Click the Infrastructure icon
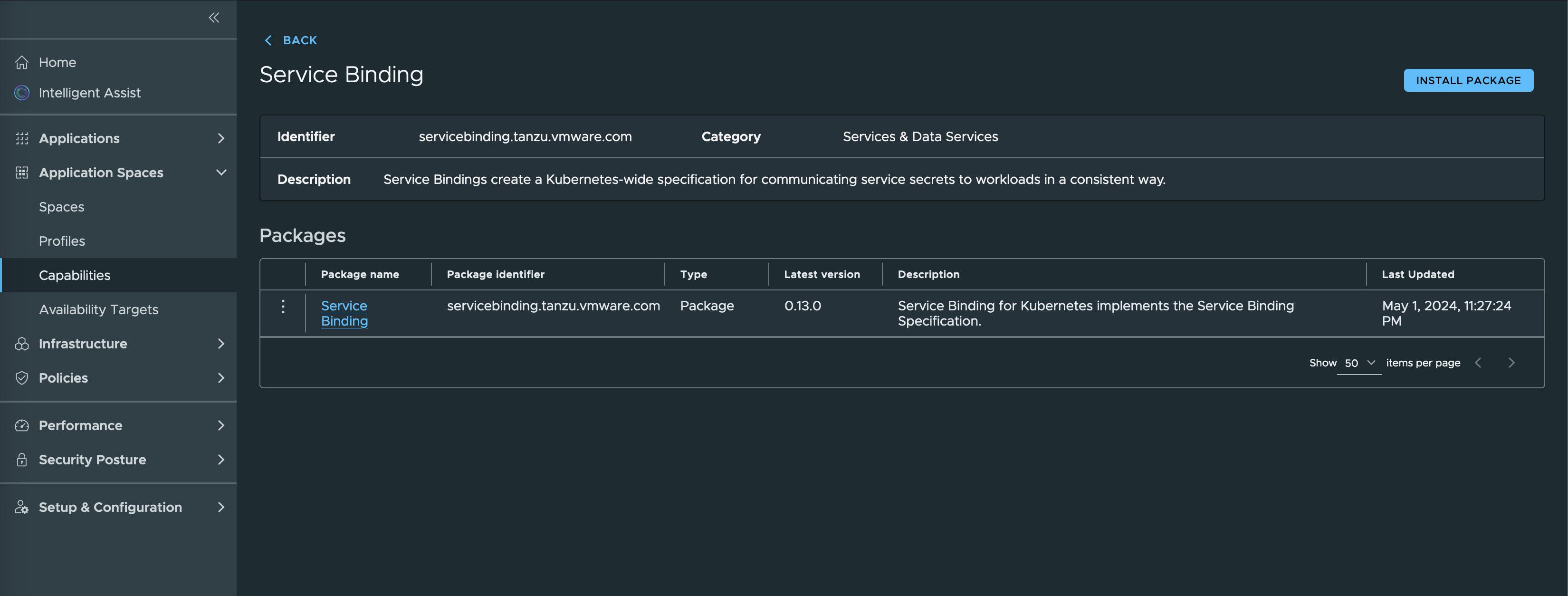Image resolution: width=1568 pixels, height=596 pixels. 22,343
